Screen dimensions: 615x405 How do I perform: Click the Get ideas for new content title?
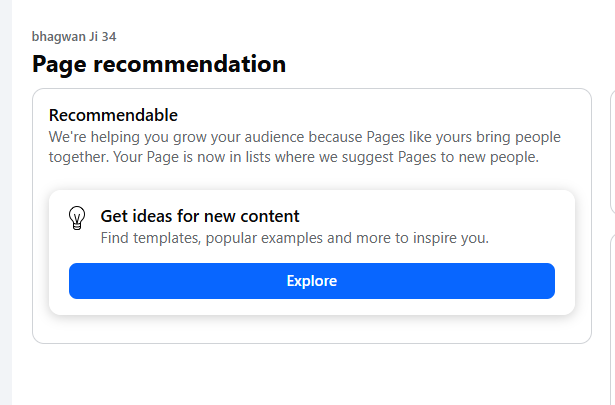point(200,216)
